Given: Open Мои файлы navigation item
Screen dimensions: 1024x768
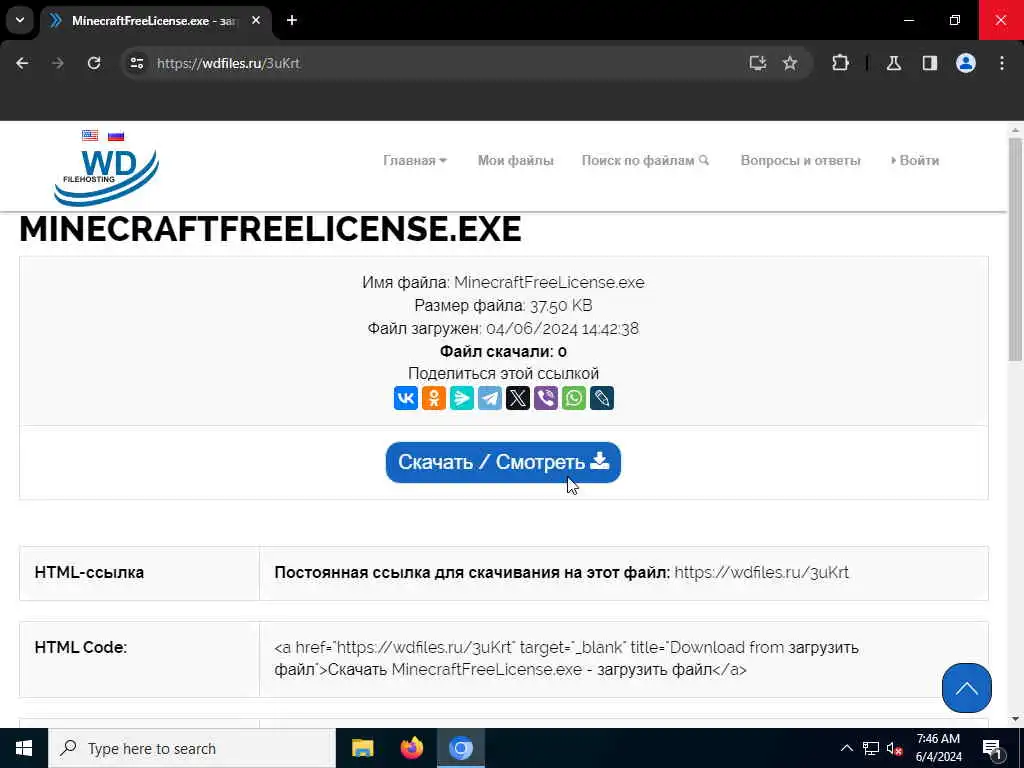Looking at the screenshot, I should pos(515,161).
